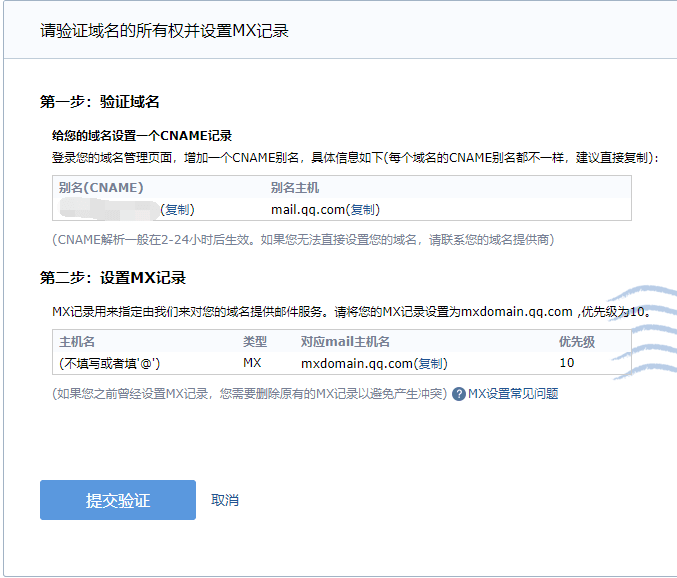
Task: Click the 别名(CNAME) column header
Action: (x=101, y=188)
